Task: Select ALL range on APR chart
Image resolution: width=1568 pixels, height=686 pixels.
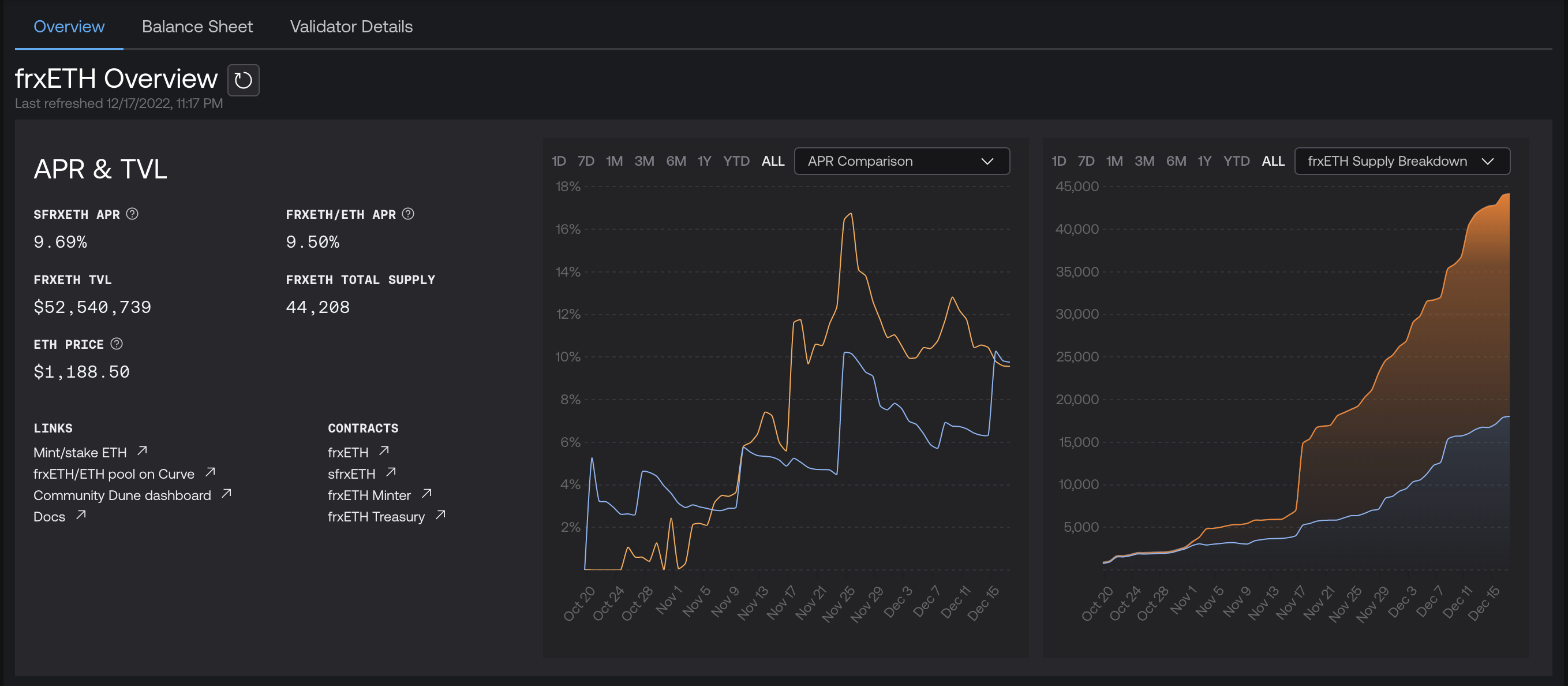Action: tap(773, 161)
